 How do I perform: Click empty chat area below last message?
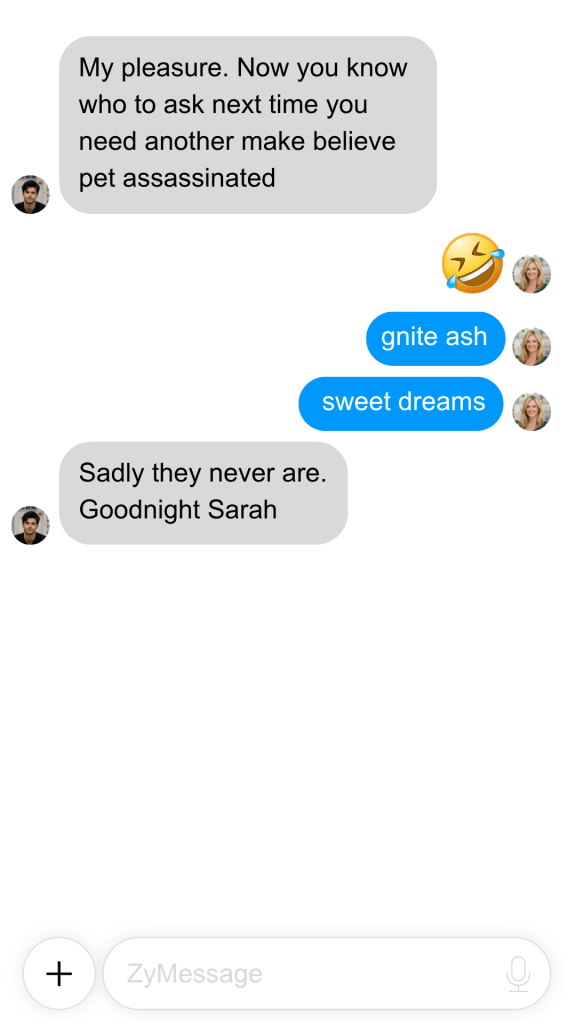click(x=287, y=738)
